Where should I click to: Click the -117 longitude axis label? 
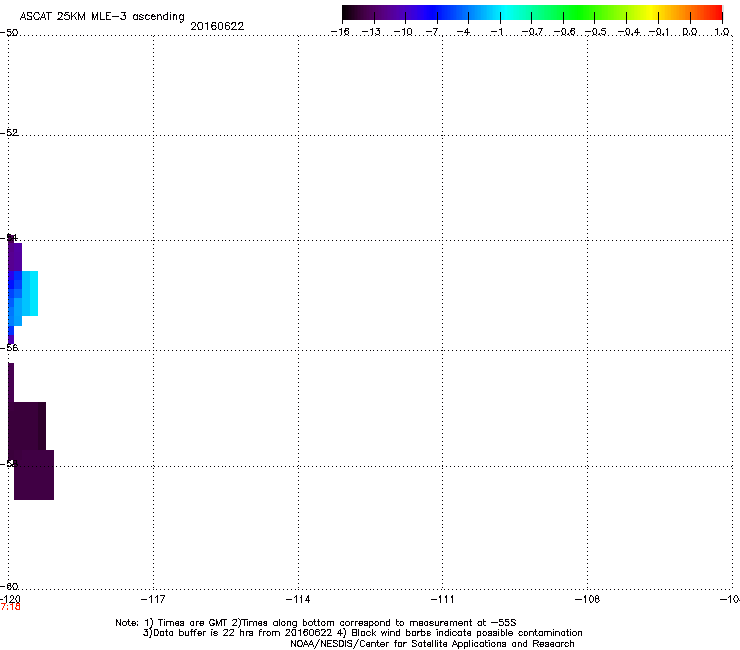153,599
